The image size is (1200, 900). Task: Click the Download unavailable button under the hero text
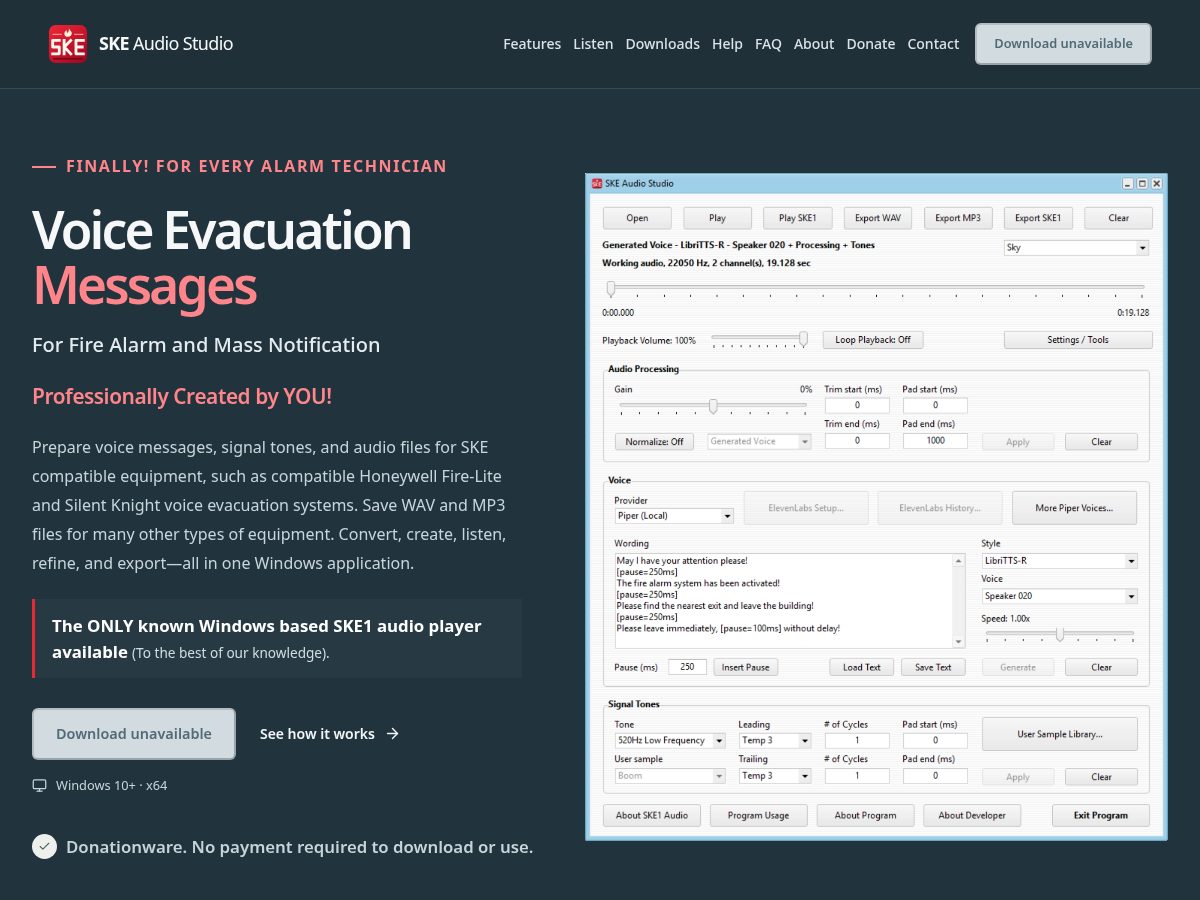click(134, 734)
